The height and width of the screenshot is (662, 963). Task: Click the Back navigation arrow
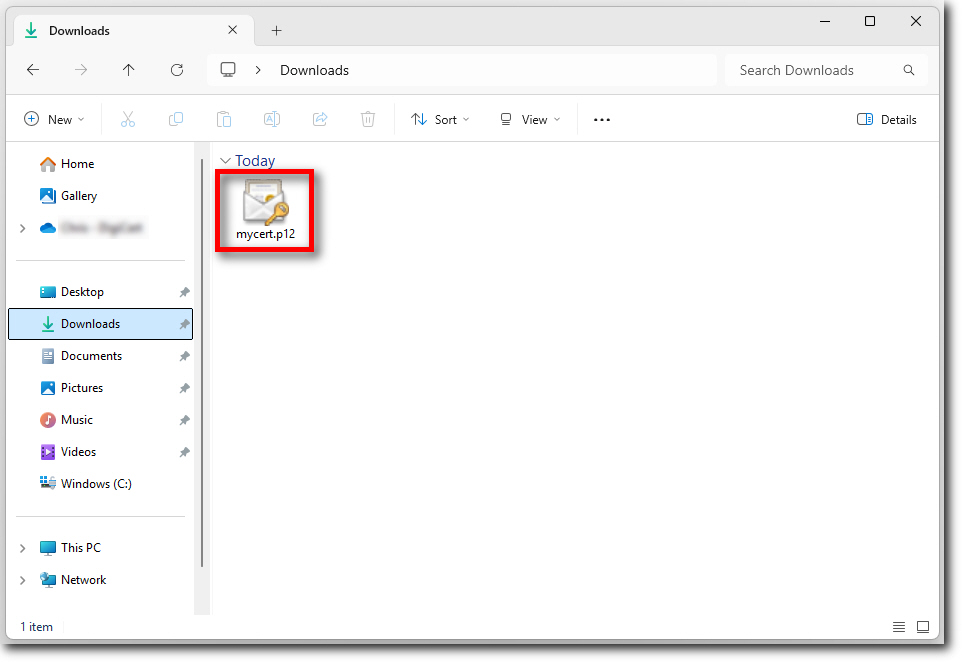pos(33,70)
